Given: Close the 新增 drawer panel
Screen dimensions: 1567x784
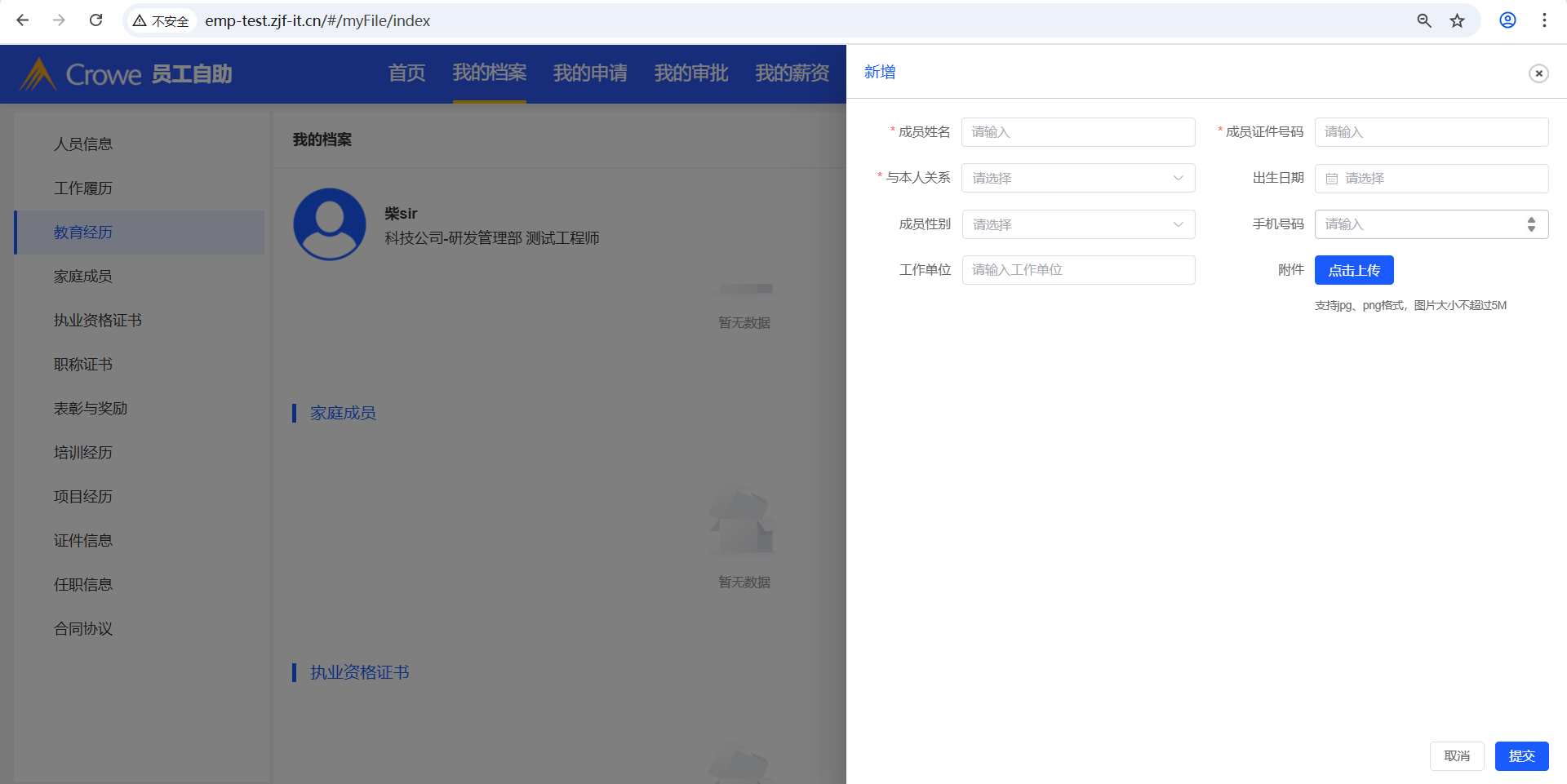Looking at the screenshot, I should click(1538, 73).
